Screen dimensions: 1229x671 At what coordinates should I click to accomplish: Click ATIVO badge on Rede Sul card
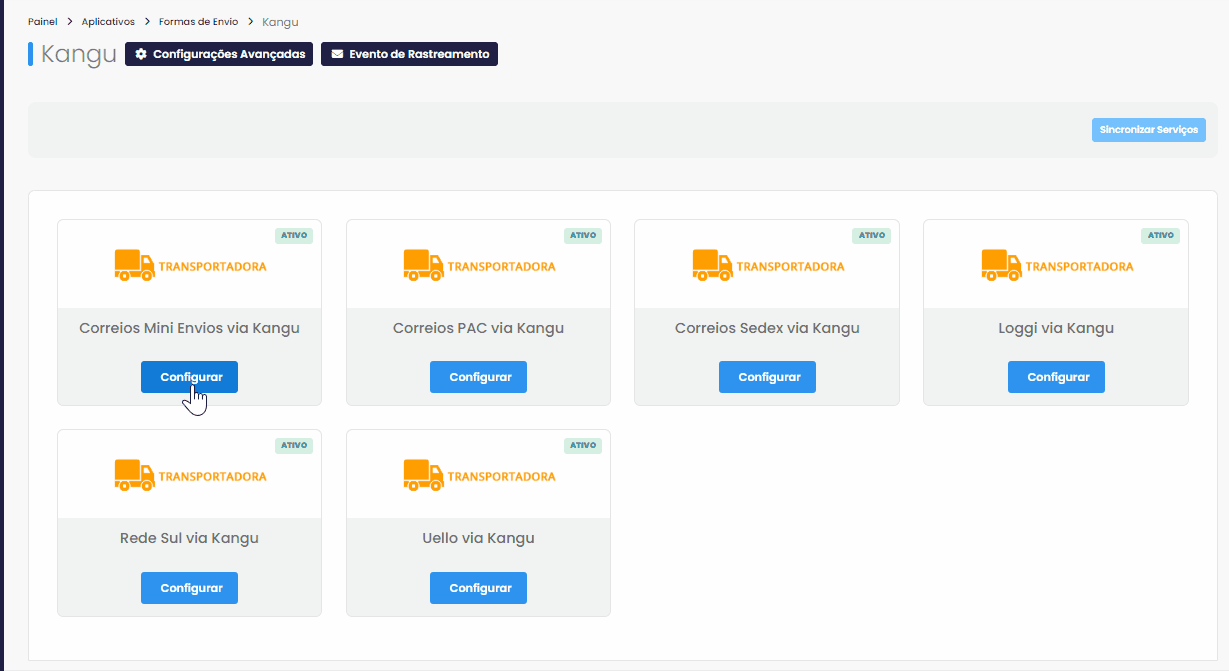pyautogui.click(x=294, y=445)
